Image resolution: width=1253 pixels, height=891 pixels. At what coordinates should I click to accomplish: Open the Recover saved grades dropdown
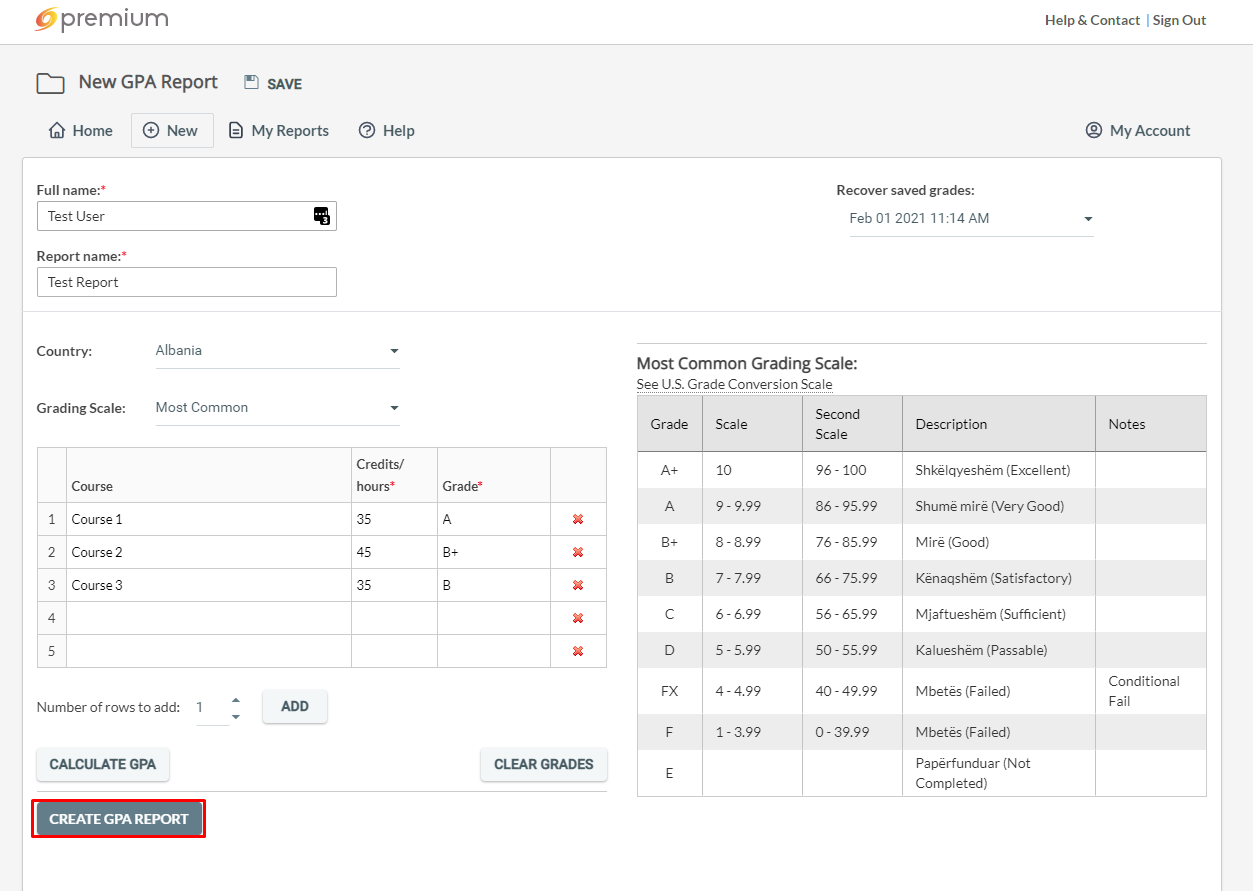coord(970,219)
